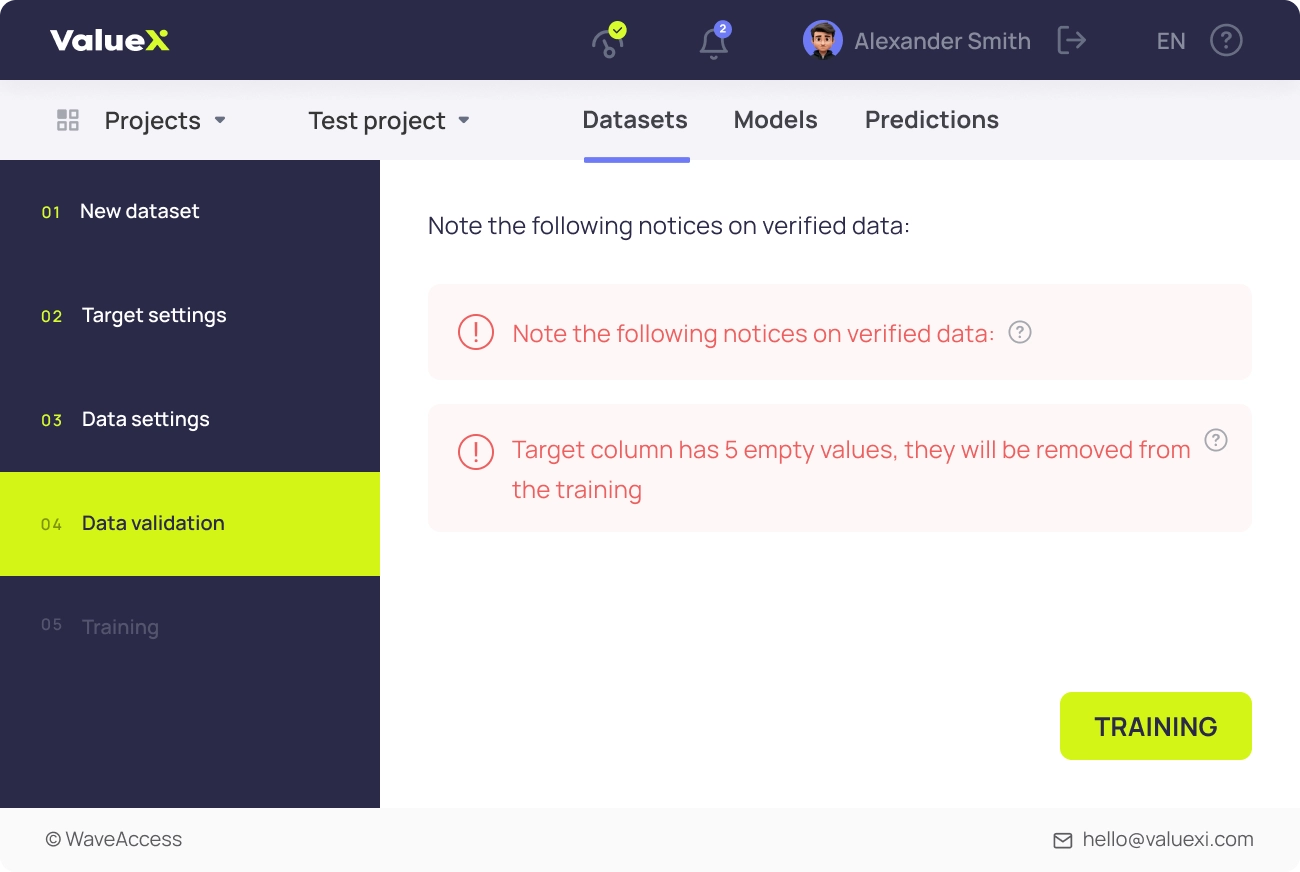Select the Datasets tab
Screen dimensions: 1300x872
pyautogui.click(x=635, y=120)
